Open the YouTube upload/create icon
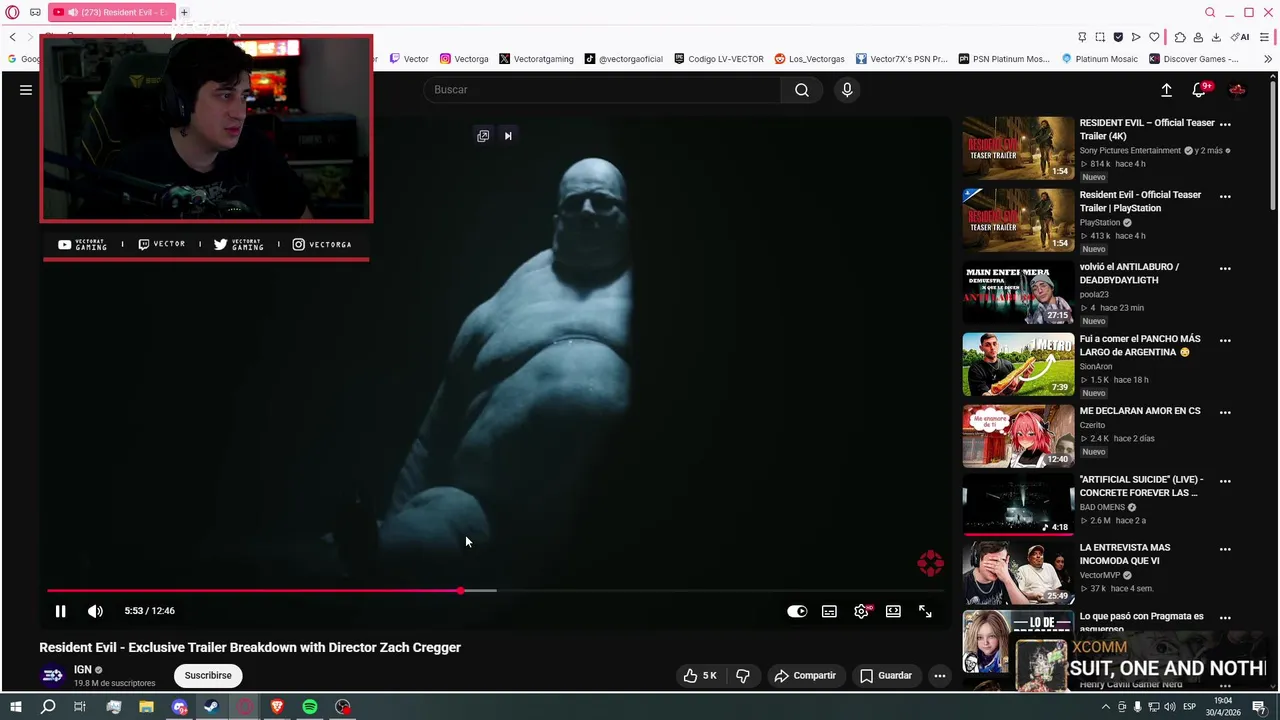This screenshot has width=1280, height=720. [x=1166, y=90]
